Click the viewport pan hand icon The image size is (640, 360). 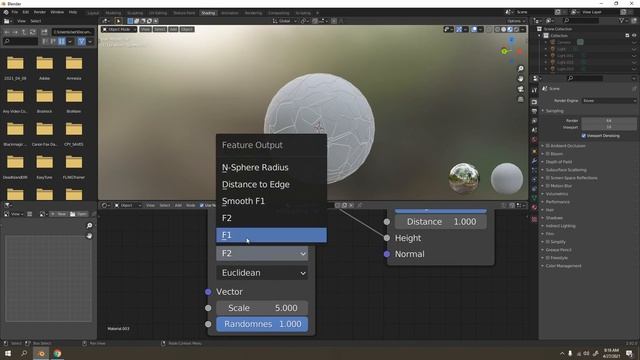[x=520, y=79]
